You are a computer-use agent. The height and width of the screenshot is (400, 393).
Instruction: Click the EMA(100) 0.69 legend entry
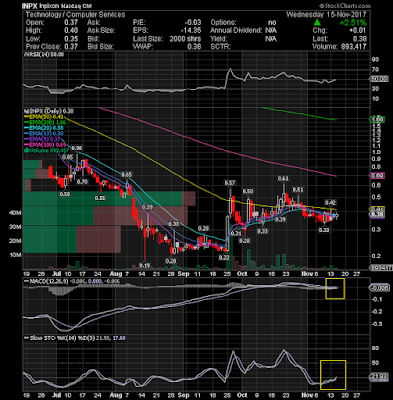point(44,145)
